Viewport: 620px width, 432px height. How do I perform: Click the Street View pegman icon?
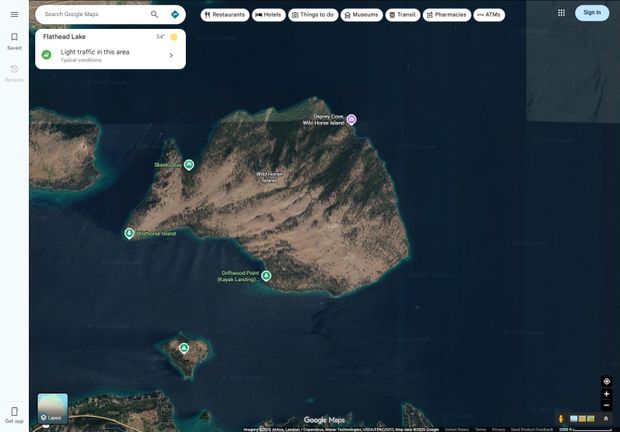(x=561, y=419)
